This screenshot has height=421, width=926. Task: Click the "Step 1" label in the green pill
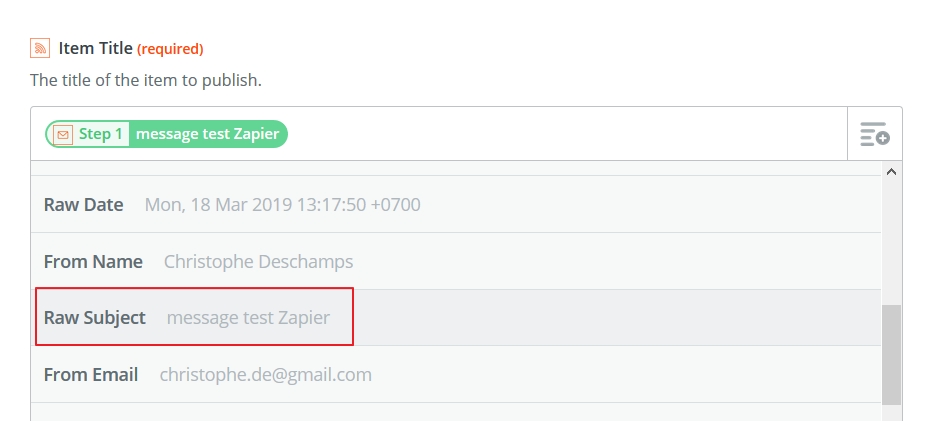point(100,134)
